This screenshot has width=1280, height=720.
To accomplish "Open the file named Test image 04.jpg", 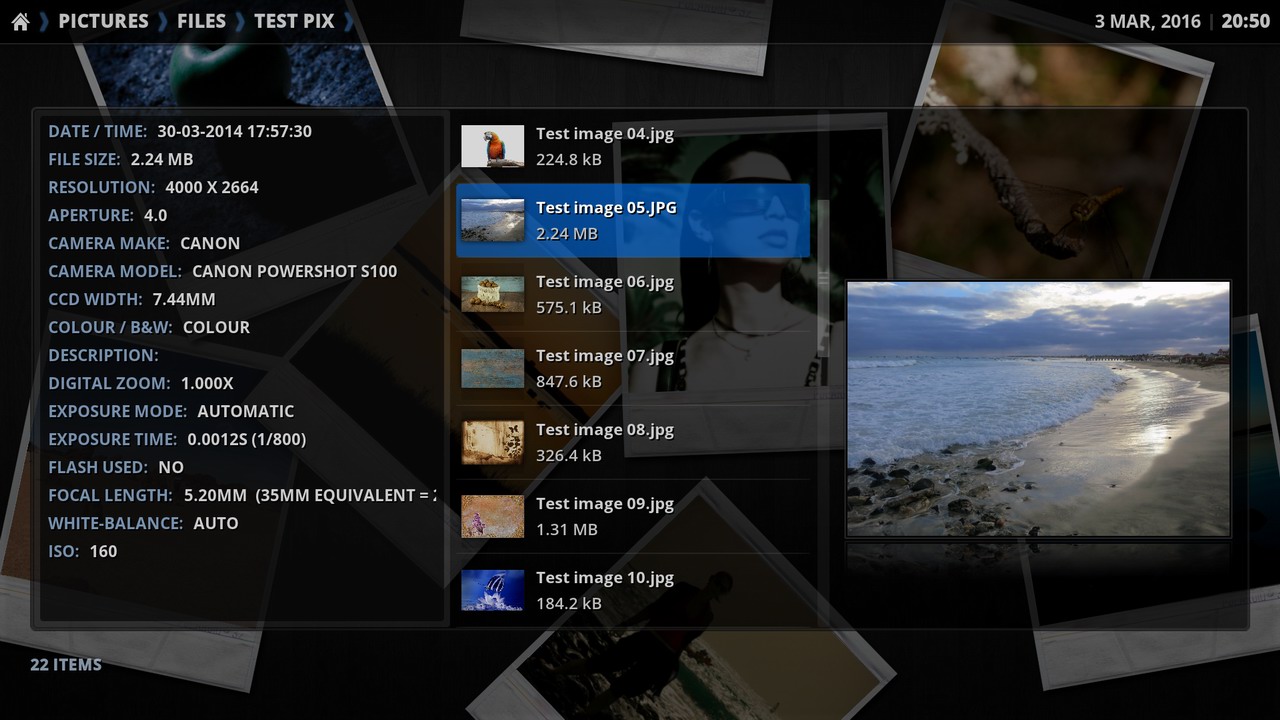I will point(604,134).
